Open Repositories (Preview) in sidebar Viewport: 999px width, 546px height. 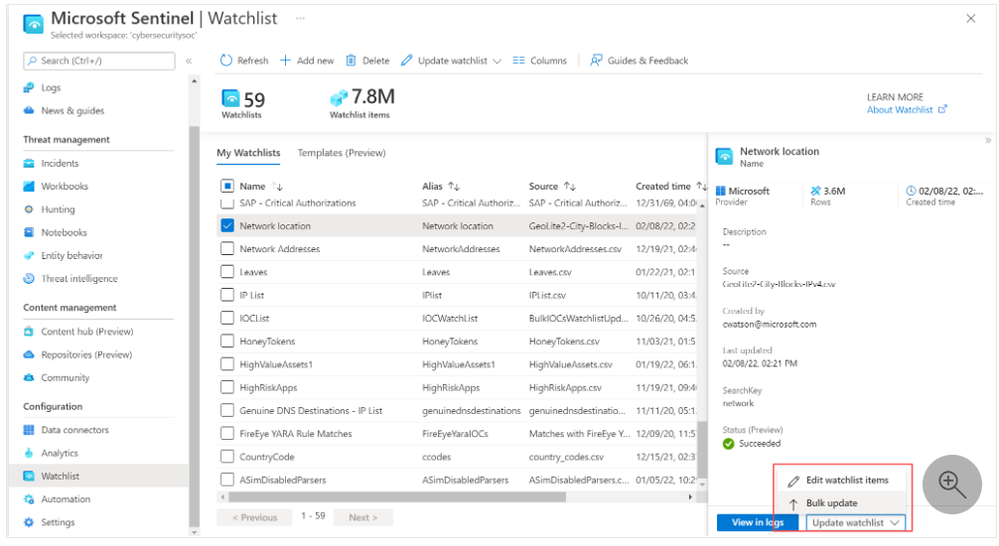[87, 354]
